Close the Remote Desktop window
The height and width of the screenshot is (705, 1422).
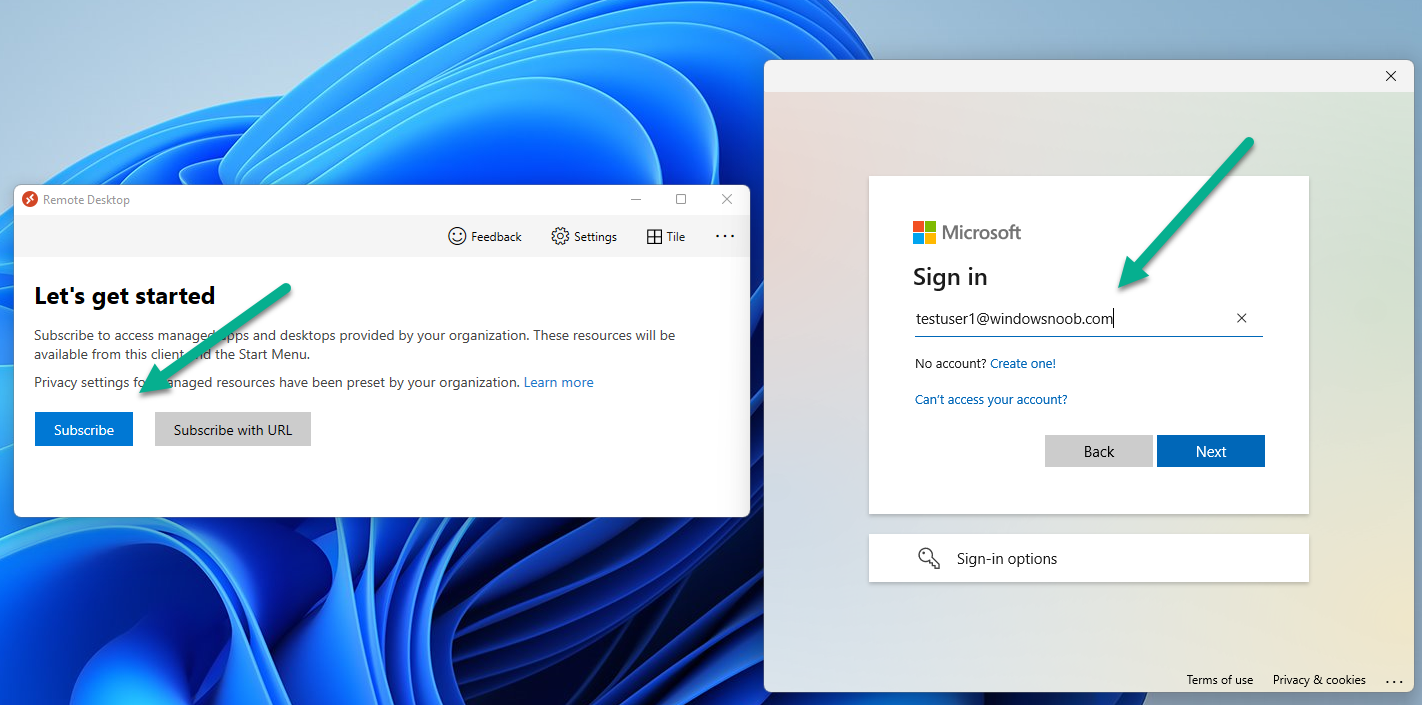coord(727,199)
